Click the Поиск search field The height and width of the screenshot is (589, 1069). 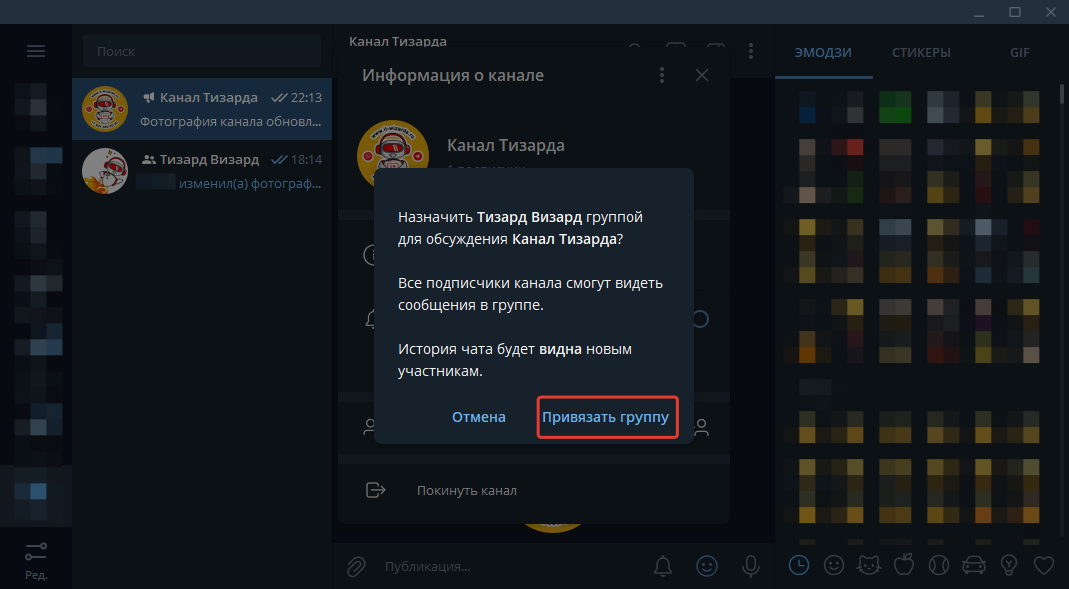[x=202, y=51]
